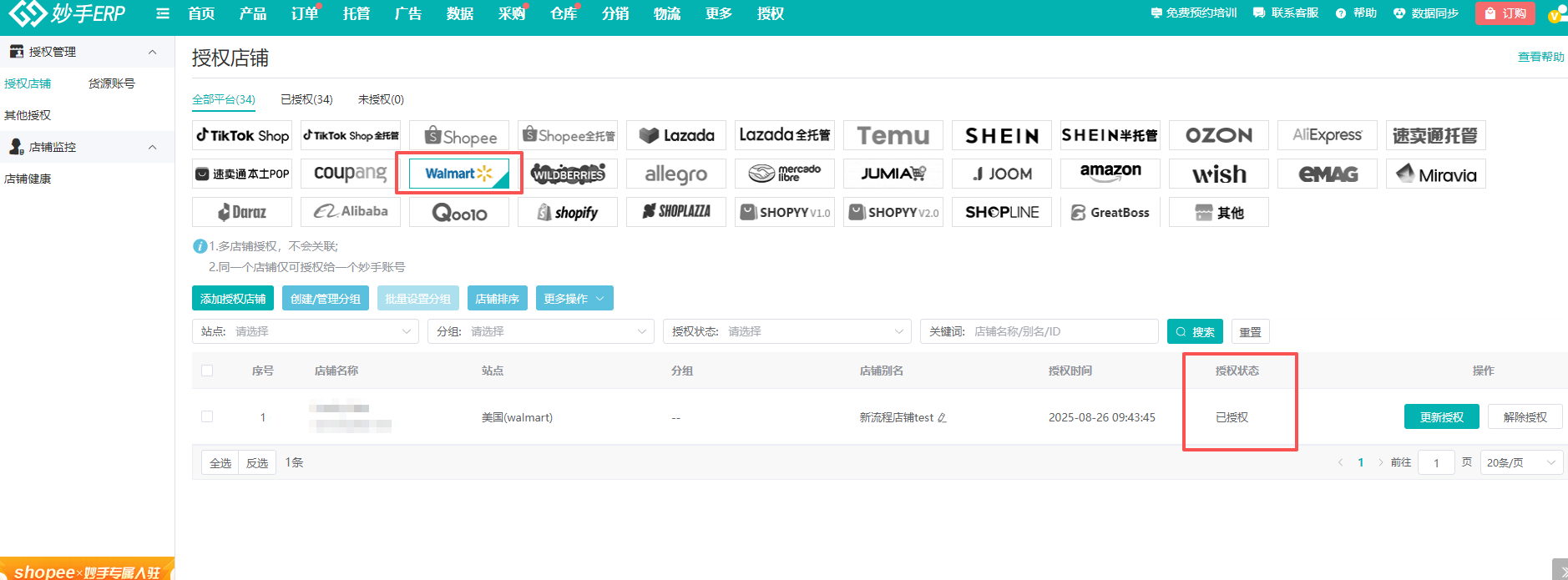This screenshot has height=580, width=1568.
Task: Select the amazon platform tile
Action: click(1110, 174)
